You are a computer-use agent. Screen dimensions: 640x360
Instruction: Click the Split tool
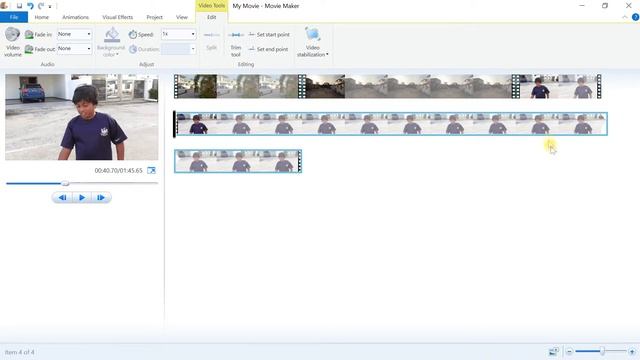coord(211,42)
